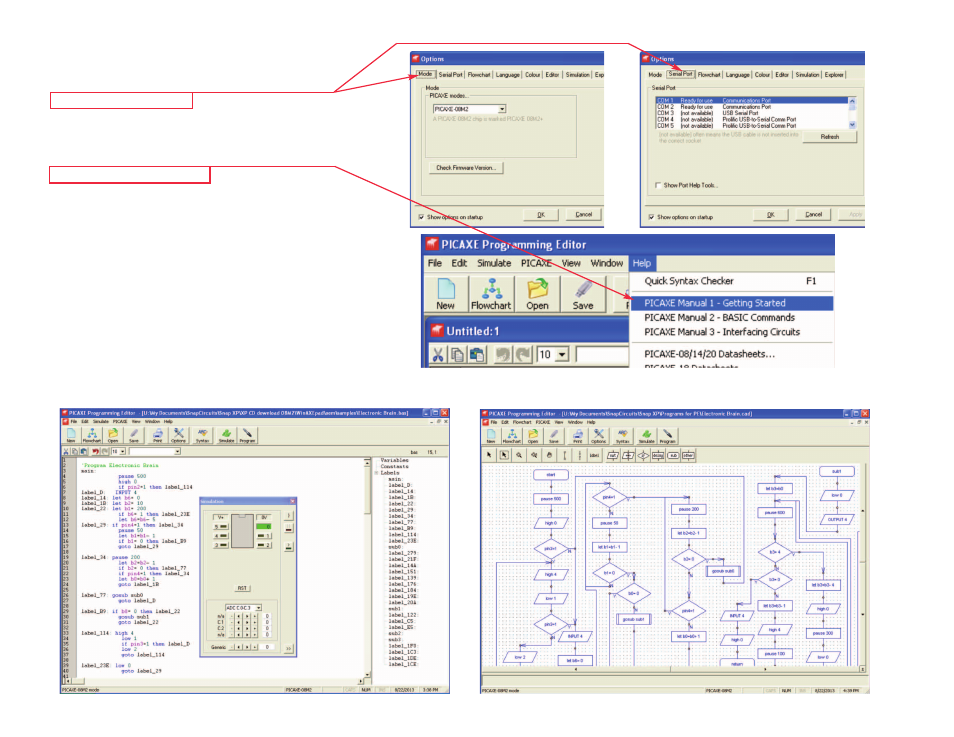Open Options from the code editor window toolbar
954x737 pixels.
coord(178,435)
